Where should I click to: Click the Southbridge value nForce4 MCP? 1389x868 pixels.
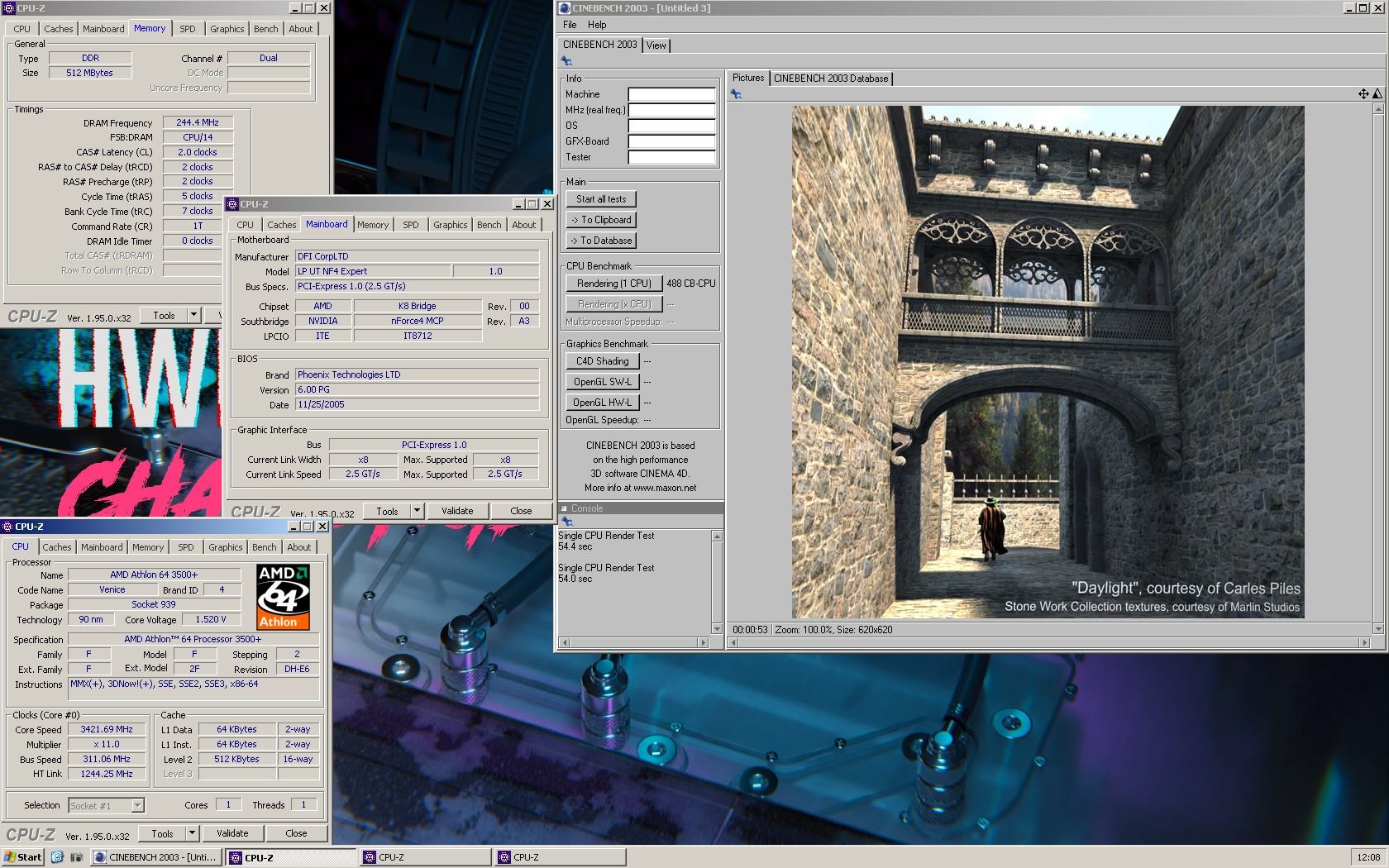(418, 321)
